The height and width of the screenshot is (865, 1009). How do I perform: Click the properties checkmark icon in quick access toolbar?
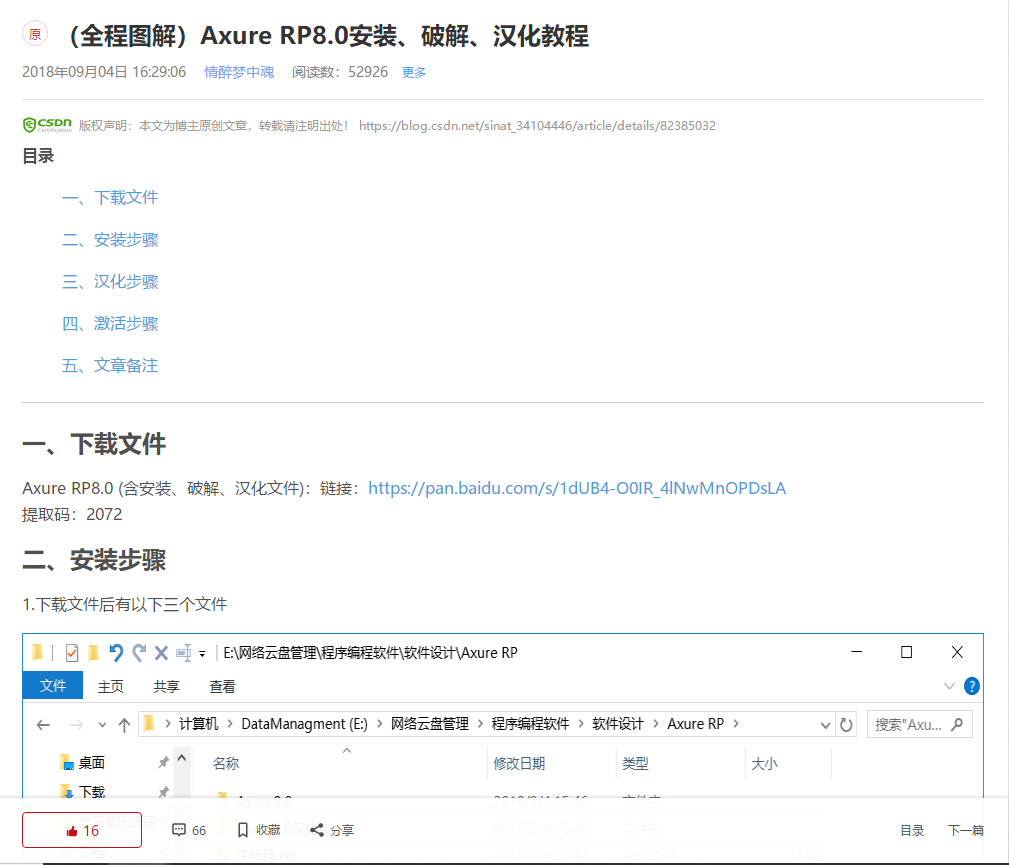coord(72,653)
